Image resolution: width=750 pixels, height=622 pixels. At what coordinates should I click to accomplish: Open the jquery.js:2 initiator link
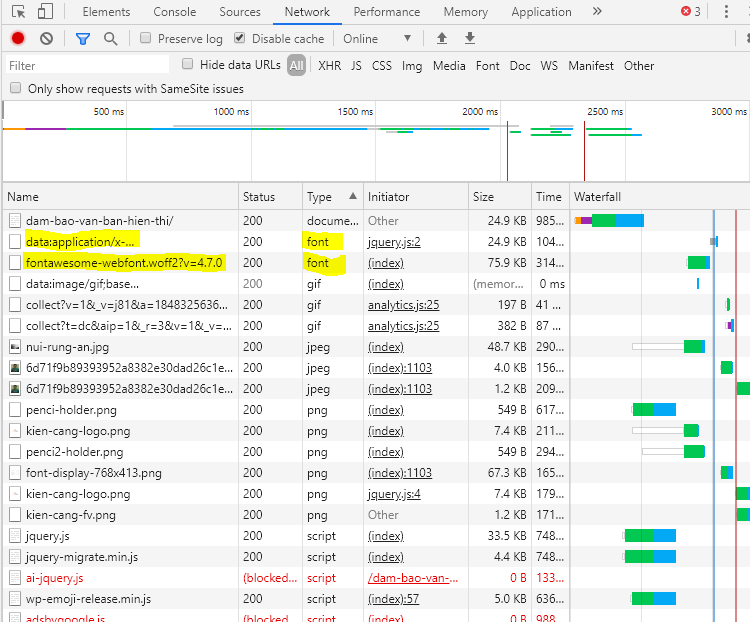[394, 242]
